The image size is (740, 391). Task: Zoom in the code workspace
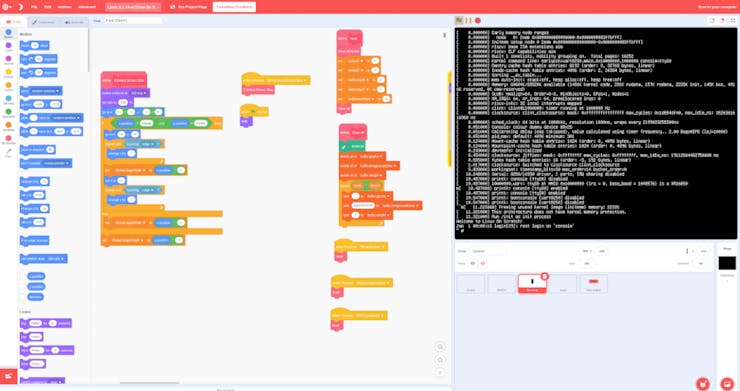(x=440, y=347)
